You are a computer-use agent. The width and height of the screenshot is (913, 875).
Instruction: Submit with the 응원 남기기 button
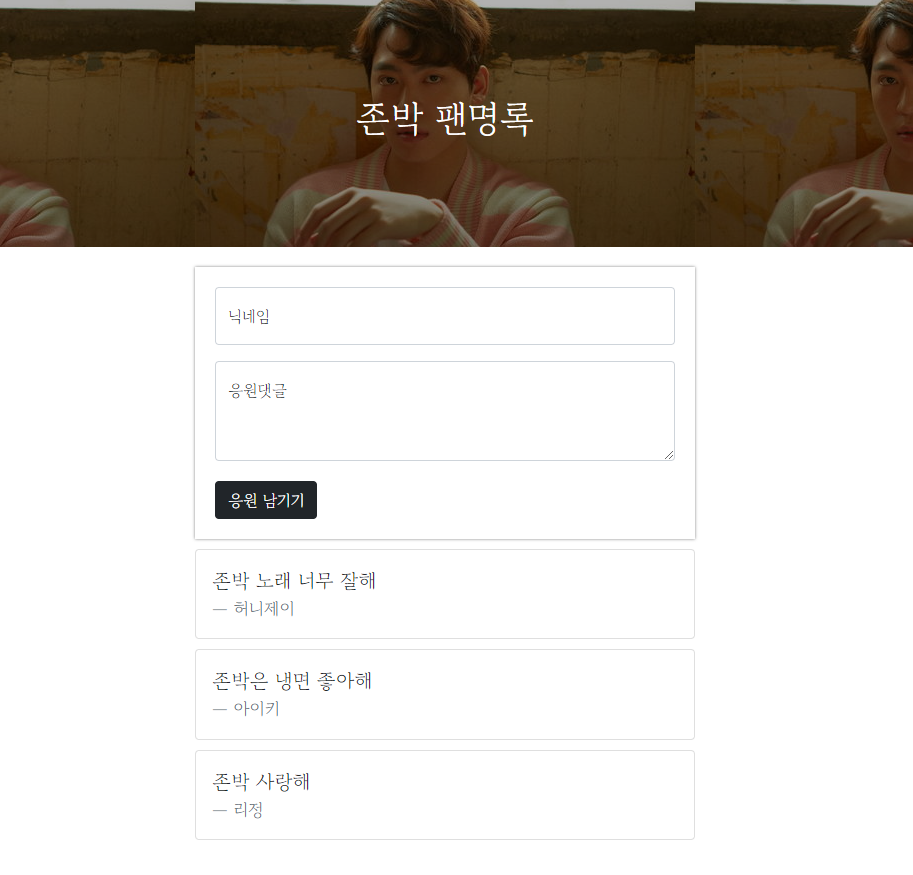(266, 500)
